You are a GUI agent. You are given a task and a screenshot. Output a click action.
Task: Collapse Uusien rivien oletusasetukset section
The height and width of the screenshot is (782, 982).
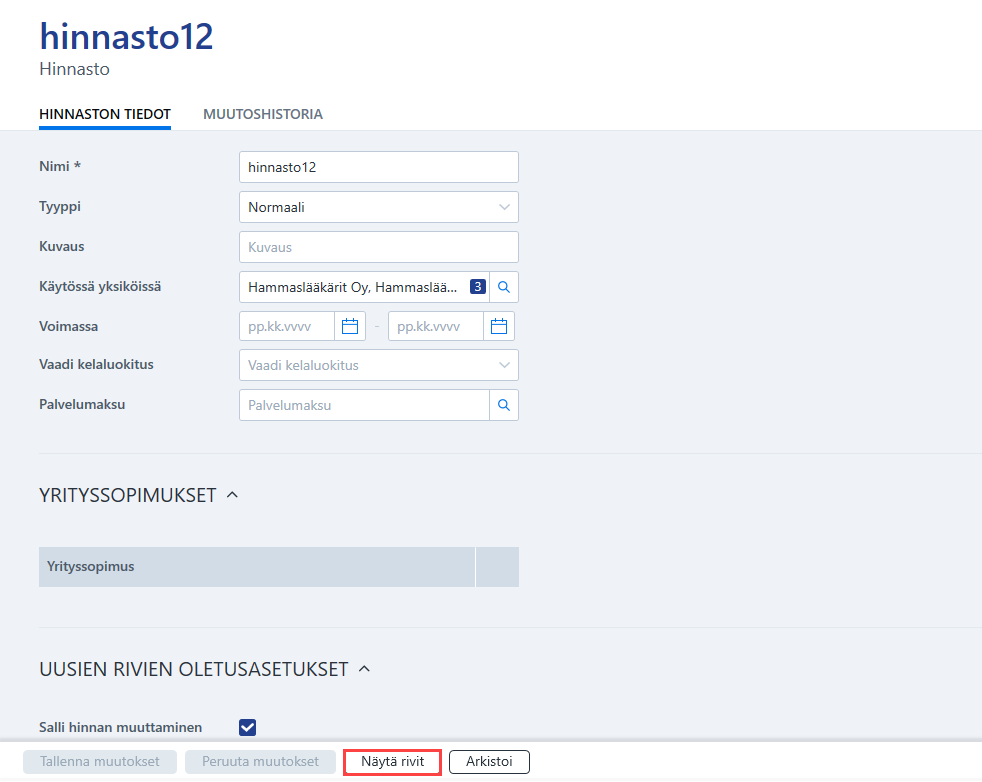point(364,669)
